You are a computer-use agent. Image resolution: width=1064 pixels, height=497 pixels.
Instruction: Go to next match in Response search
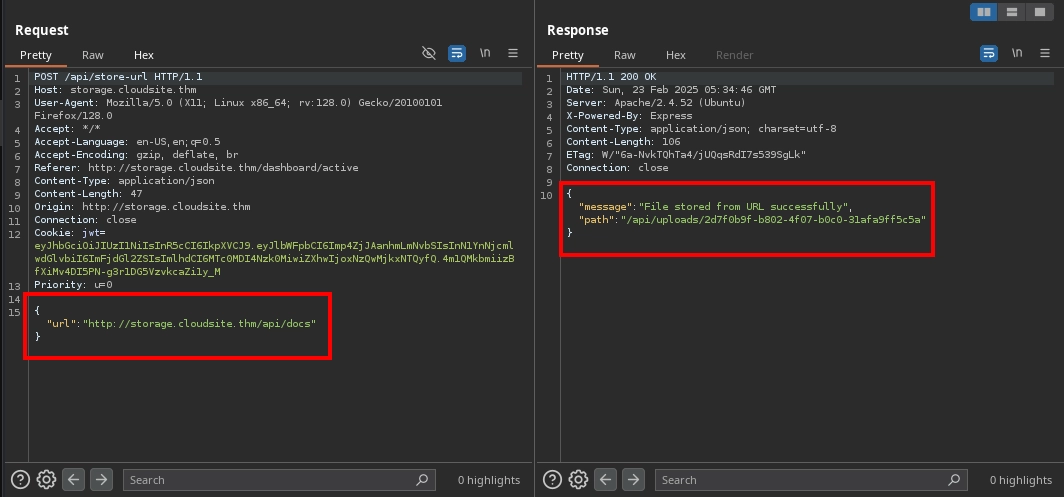tap(633, 480)
